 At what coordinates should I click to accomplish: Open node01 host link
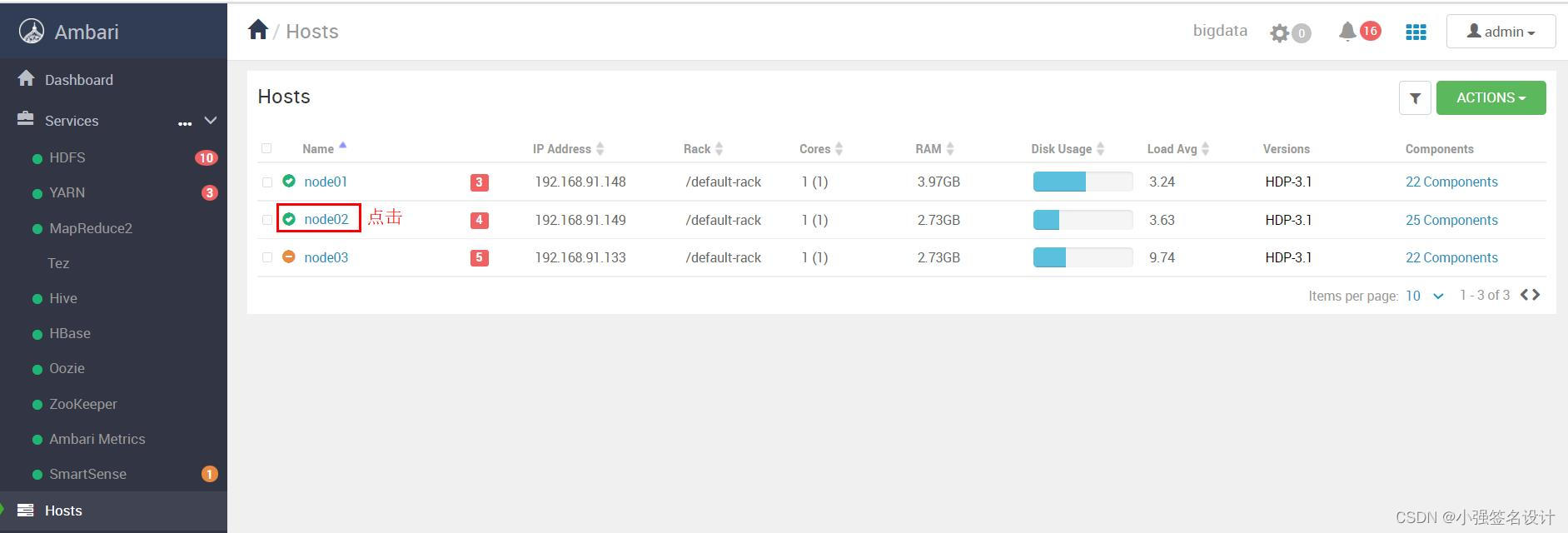point(326,182)
